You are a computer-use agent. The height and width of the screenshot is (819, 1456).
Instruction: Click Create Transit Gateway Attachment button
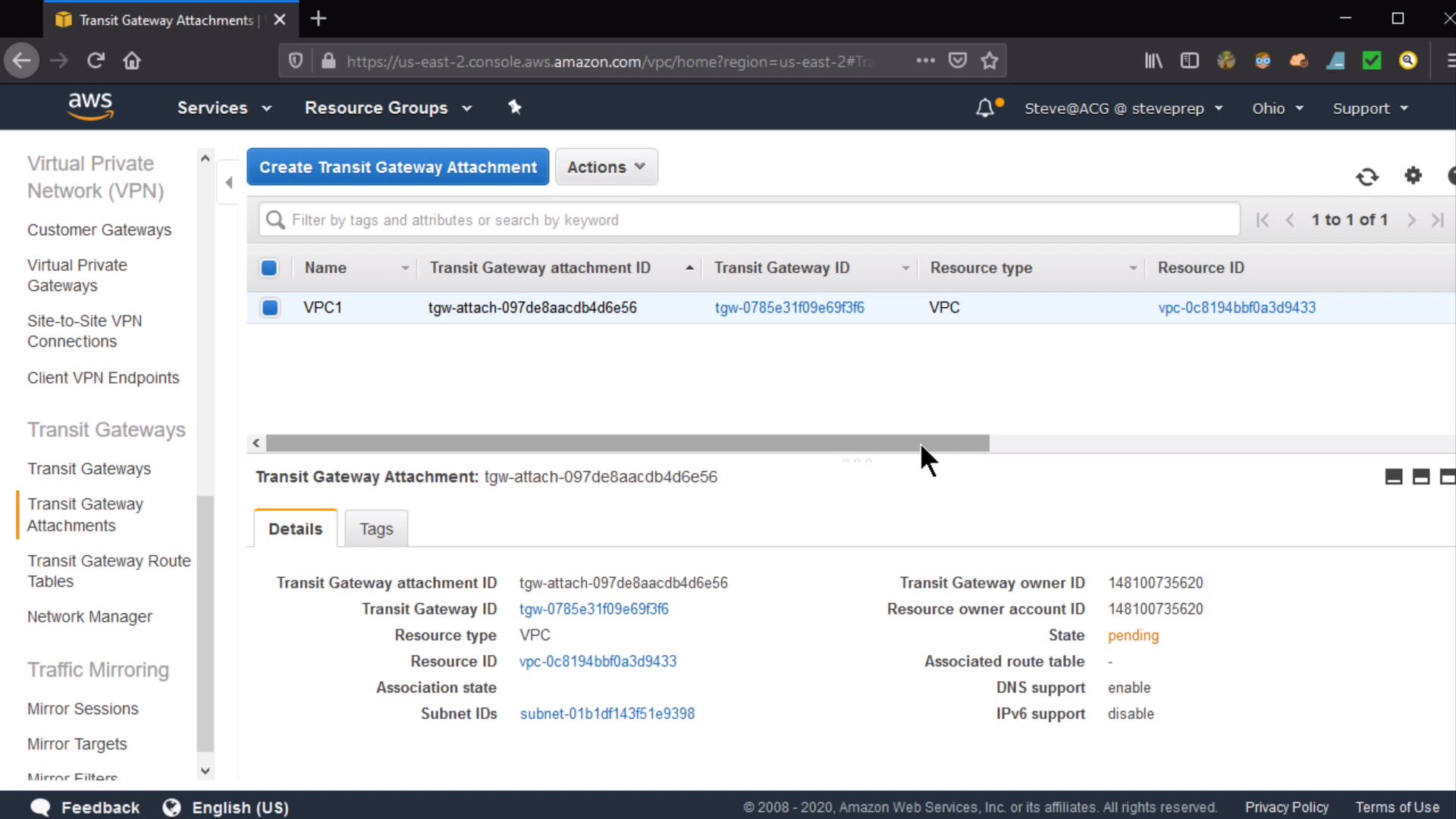tap(397, 167)
